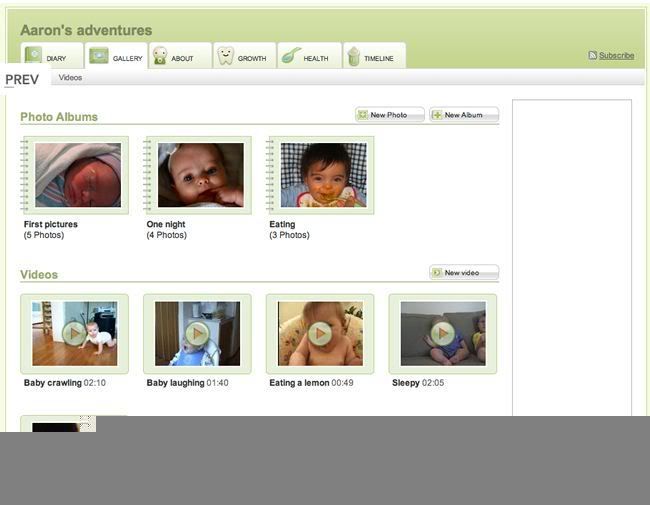
Task: Click the Videos section heading
Action: point(39,274)
